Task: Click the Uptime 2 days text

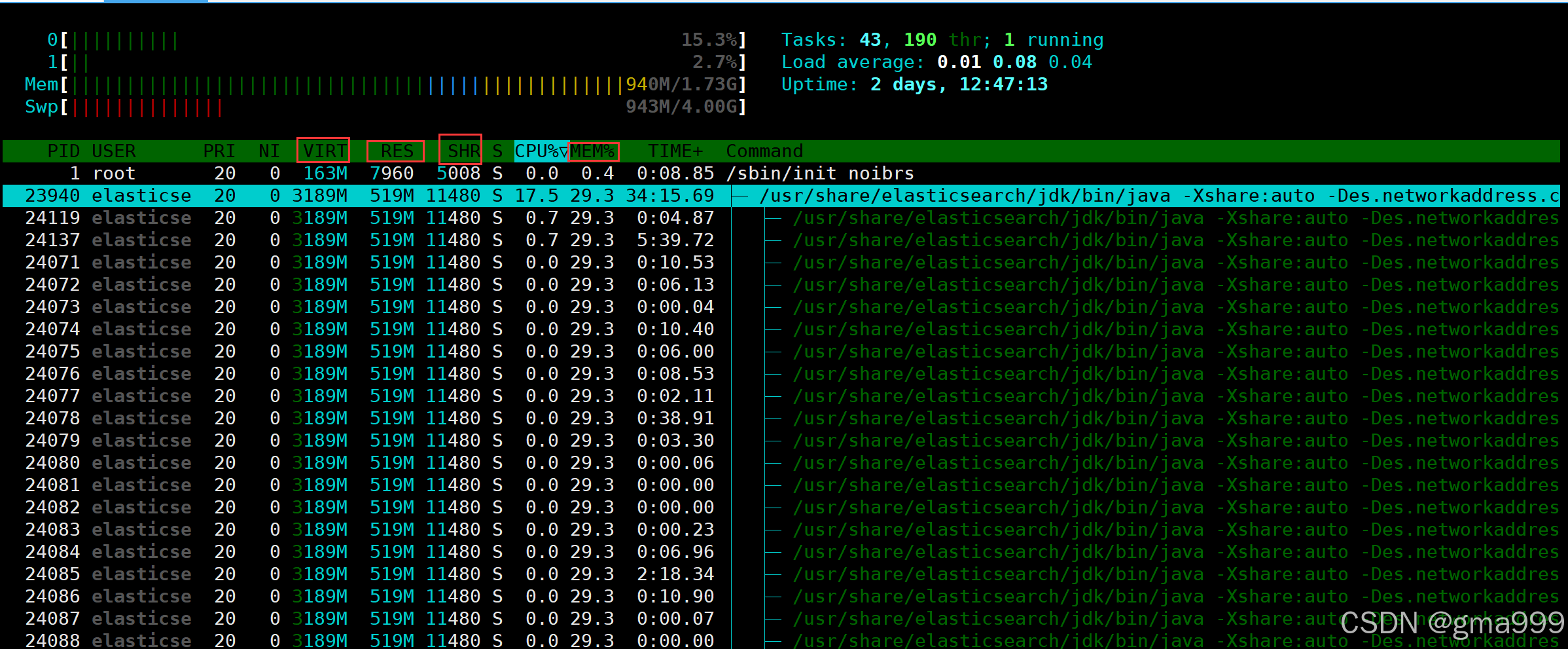Action: [914, 85]
